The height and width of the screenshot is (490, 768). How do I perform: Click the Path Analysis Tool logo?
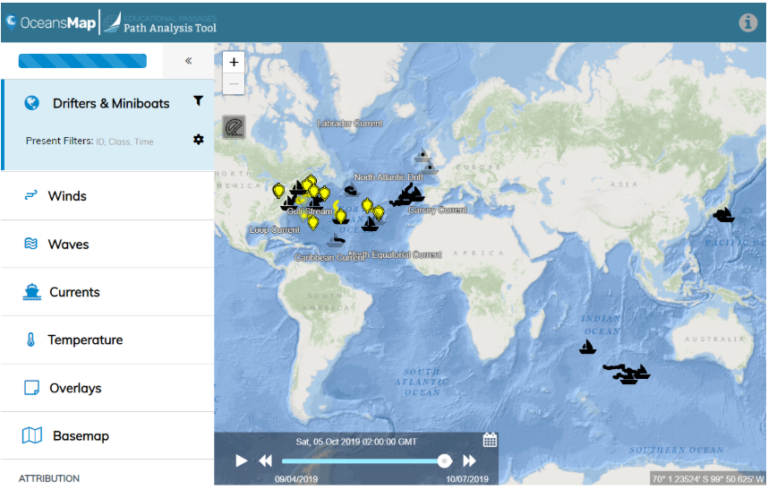(x=161, y=23)
